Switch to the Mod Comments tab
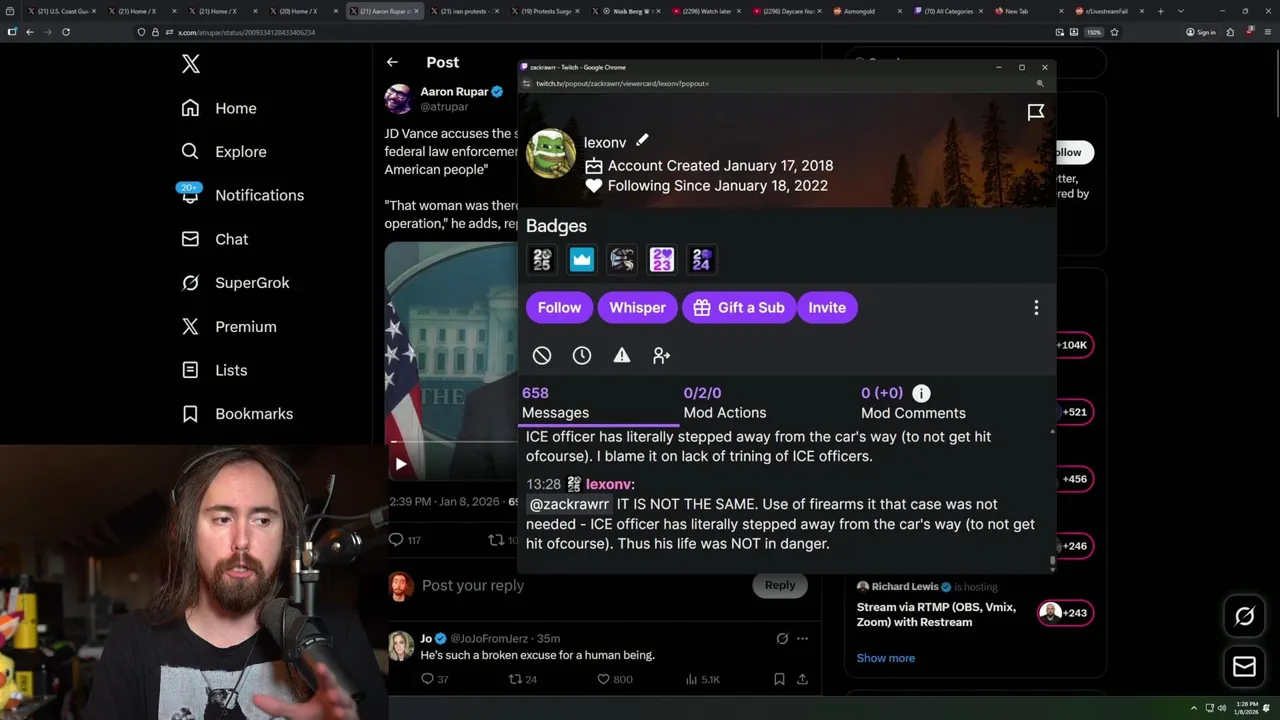The height and width of the screenshot is (720, 1280). coord(913,404)
